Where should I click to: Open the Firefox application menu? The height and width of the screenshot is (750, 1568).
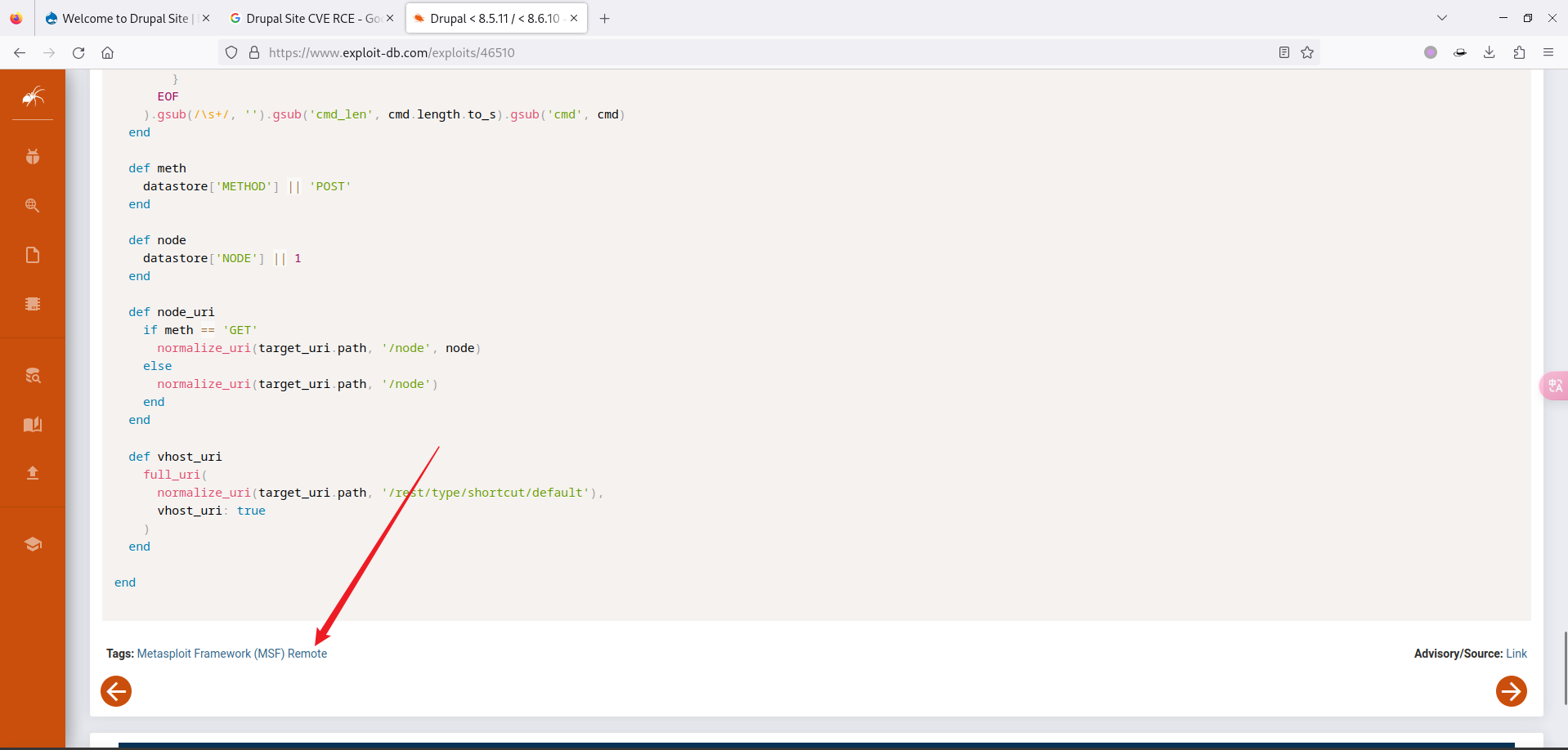(1548, 52)
